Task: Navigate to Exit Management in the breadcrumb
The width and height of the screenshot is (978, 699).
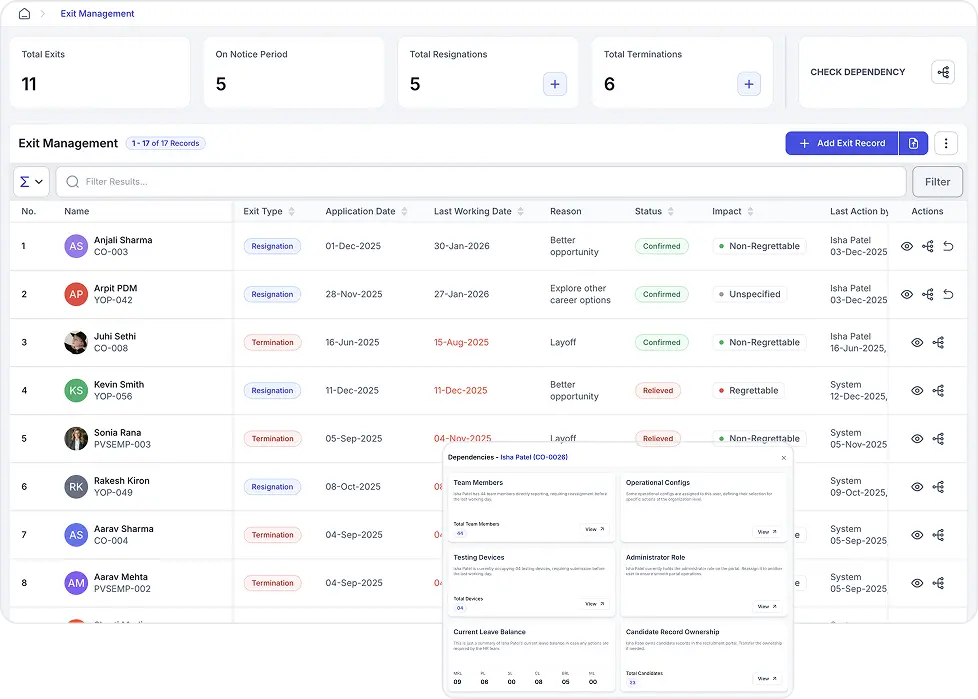Action: point(97,14)
